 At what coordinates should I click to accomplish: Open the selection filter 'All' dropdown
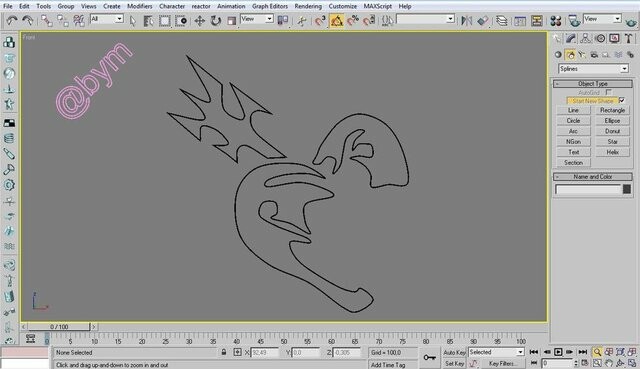pos(119,19)
